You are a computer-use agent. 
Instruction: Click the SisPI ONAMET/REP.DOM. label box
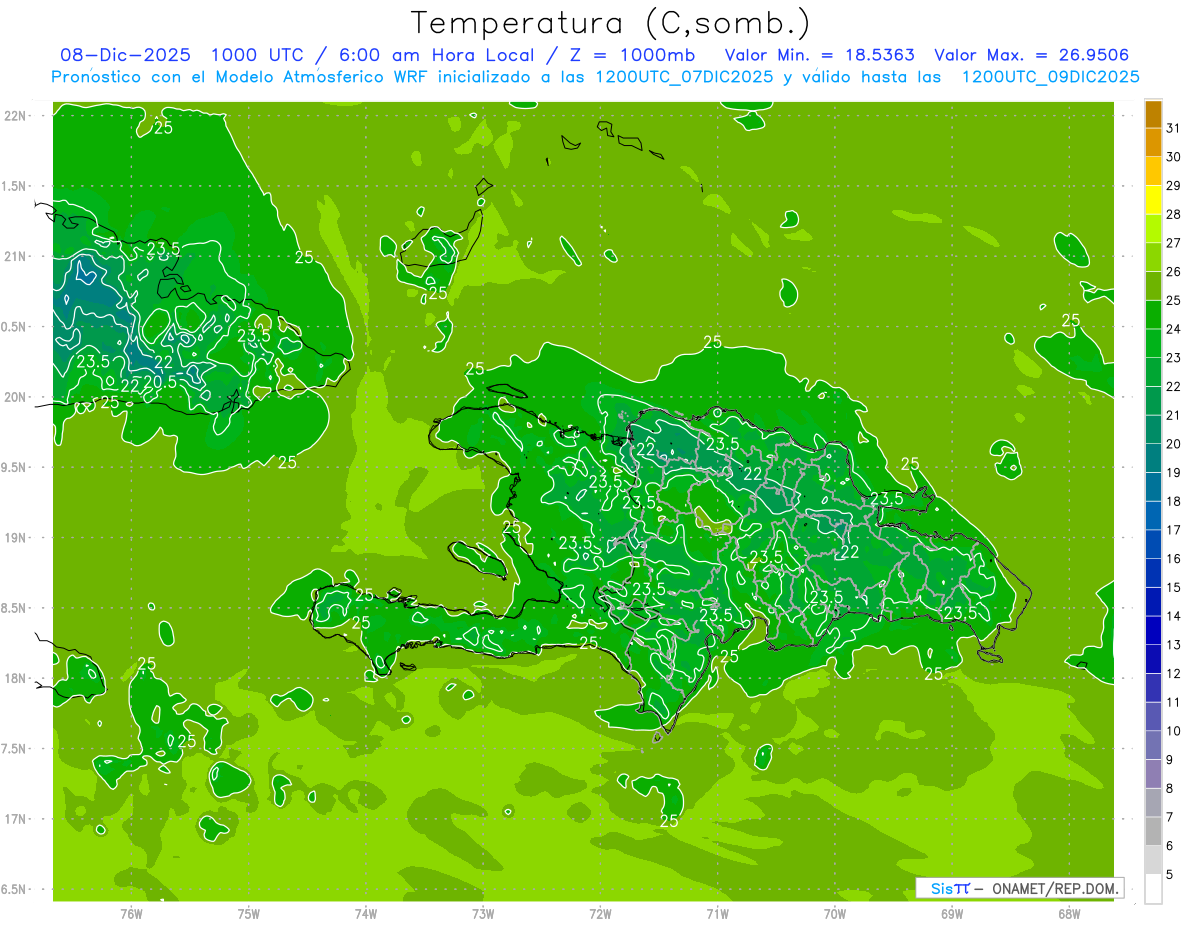(x=1019, y=888)
